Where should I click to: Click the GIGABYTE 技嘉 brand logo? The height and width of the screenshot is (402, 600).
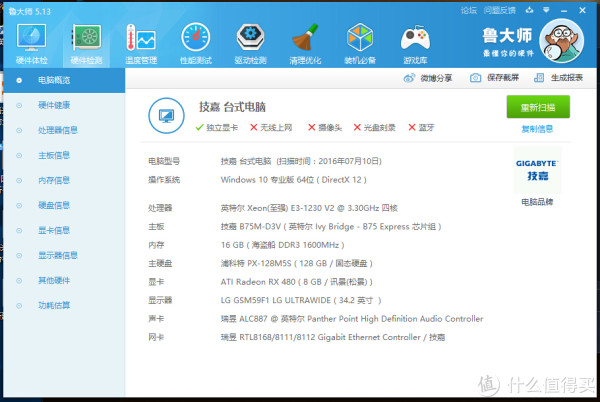[537, 170]
